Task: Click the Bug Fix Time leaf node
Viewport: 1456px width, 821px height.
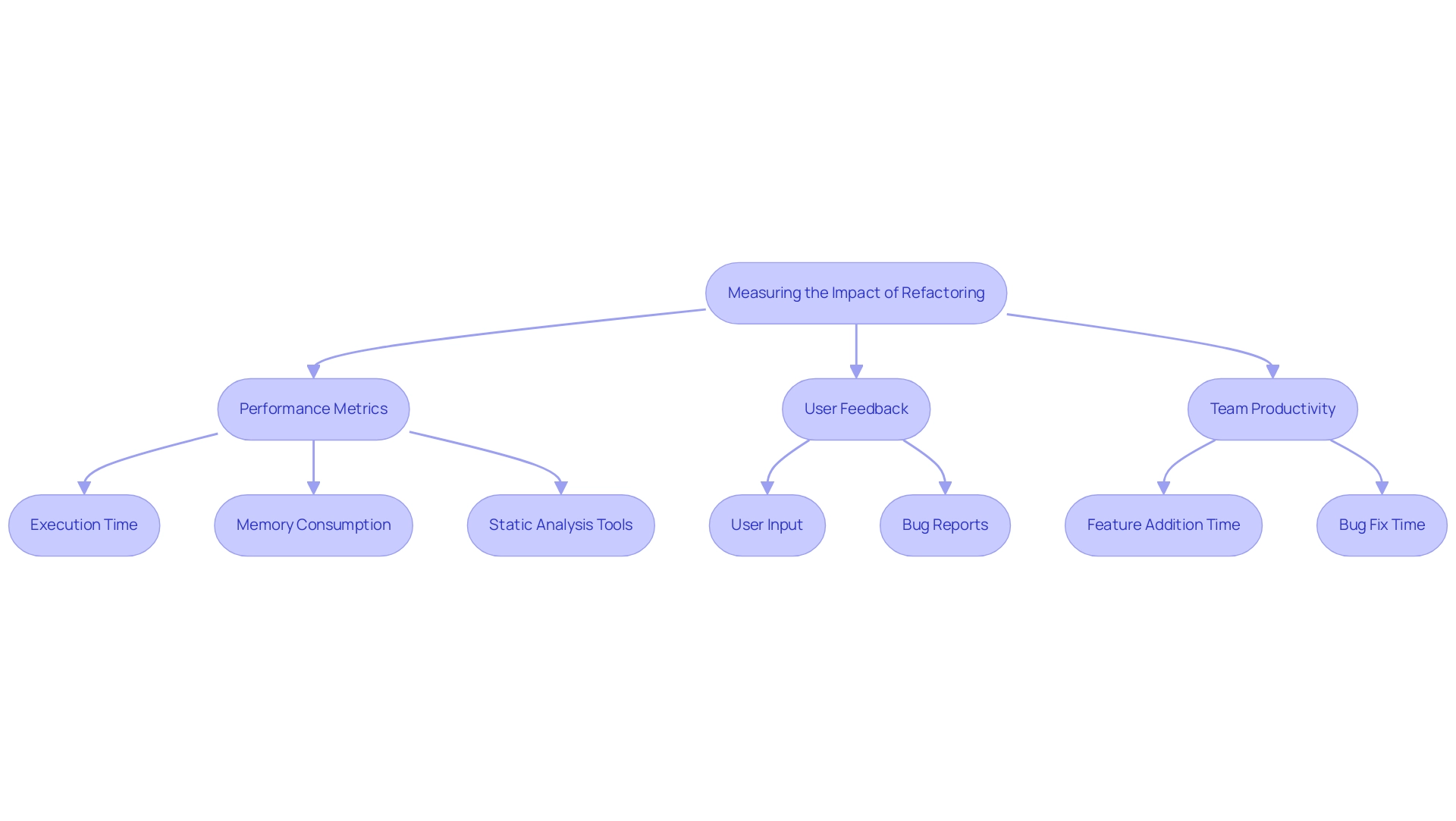Action: click(1383, 524)
